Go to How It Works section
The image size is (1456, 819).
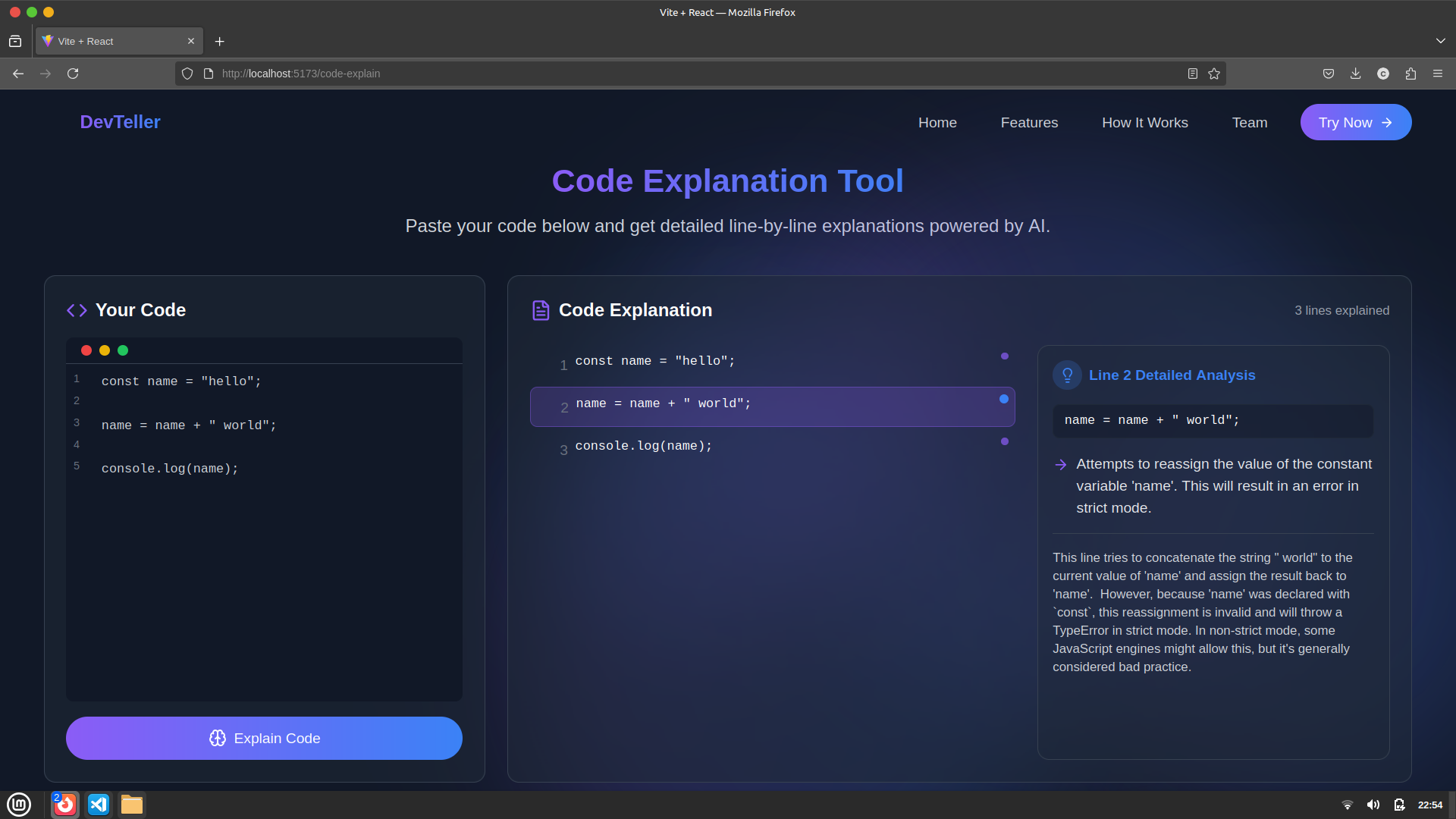click(x=1144, y=123)
